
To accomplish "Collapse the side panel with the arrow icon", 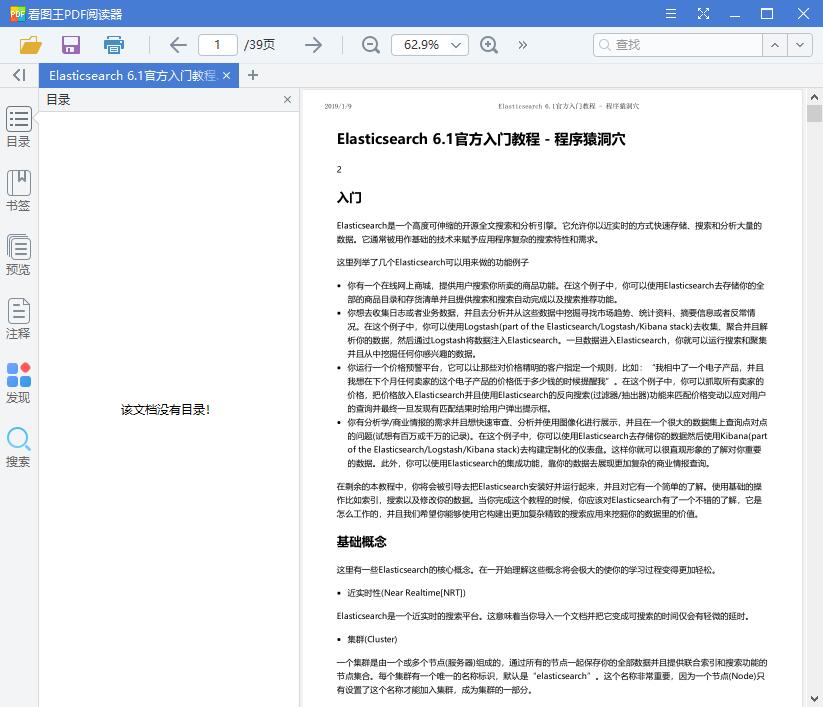I will [19, 76].
